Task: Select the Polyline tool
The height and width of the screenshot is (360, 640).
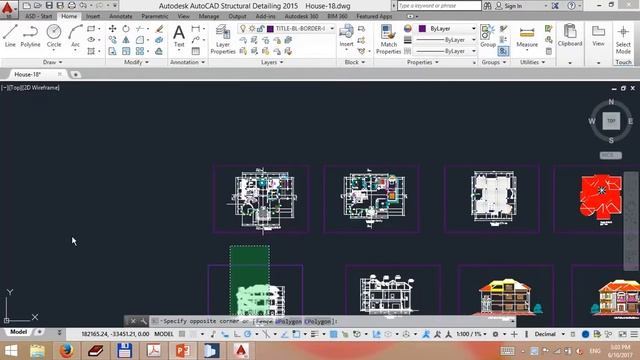Action: pos(30,36)
